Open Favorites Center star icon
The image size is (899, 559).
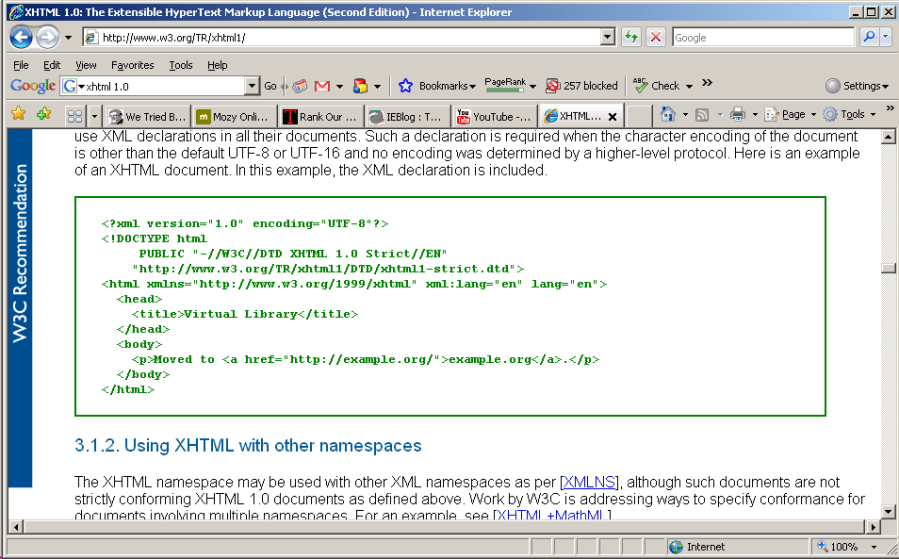pos(18,114)
